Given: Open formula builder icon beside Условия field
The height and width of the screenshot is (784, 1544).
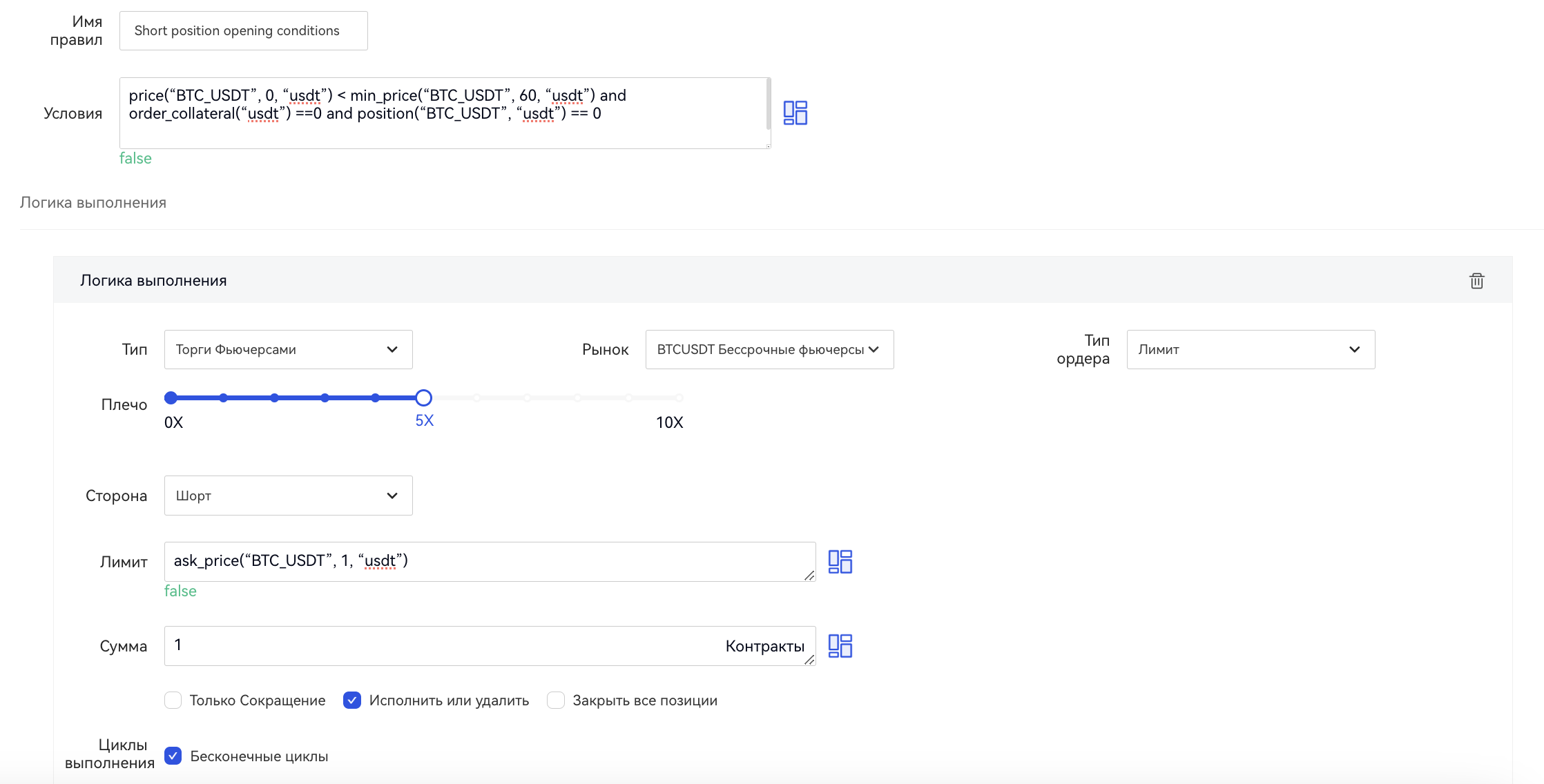Looking at the screenshot, I should click(x=795, y=112).
